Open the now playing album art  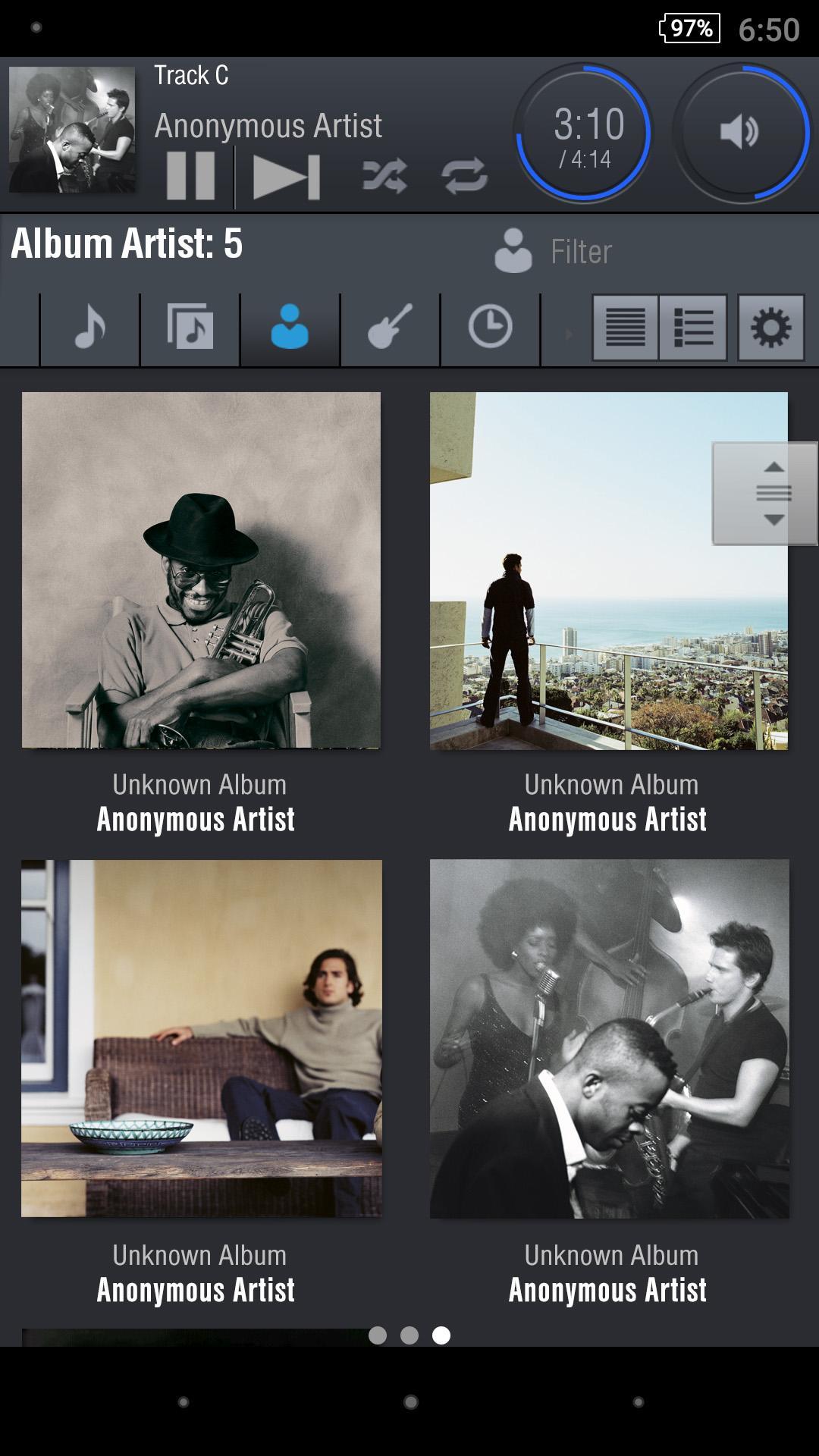click(x=73, y=130)
